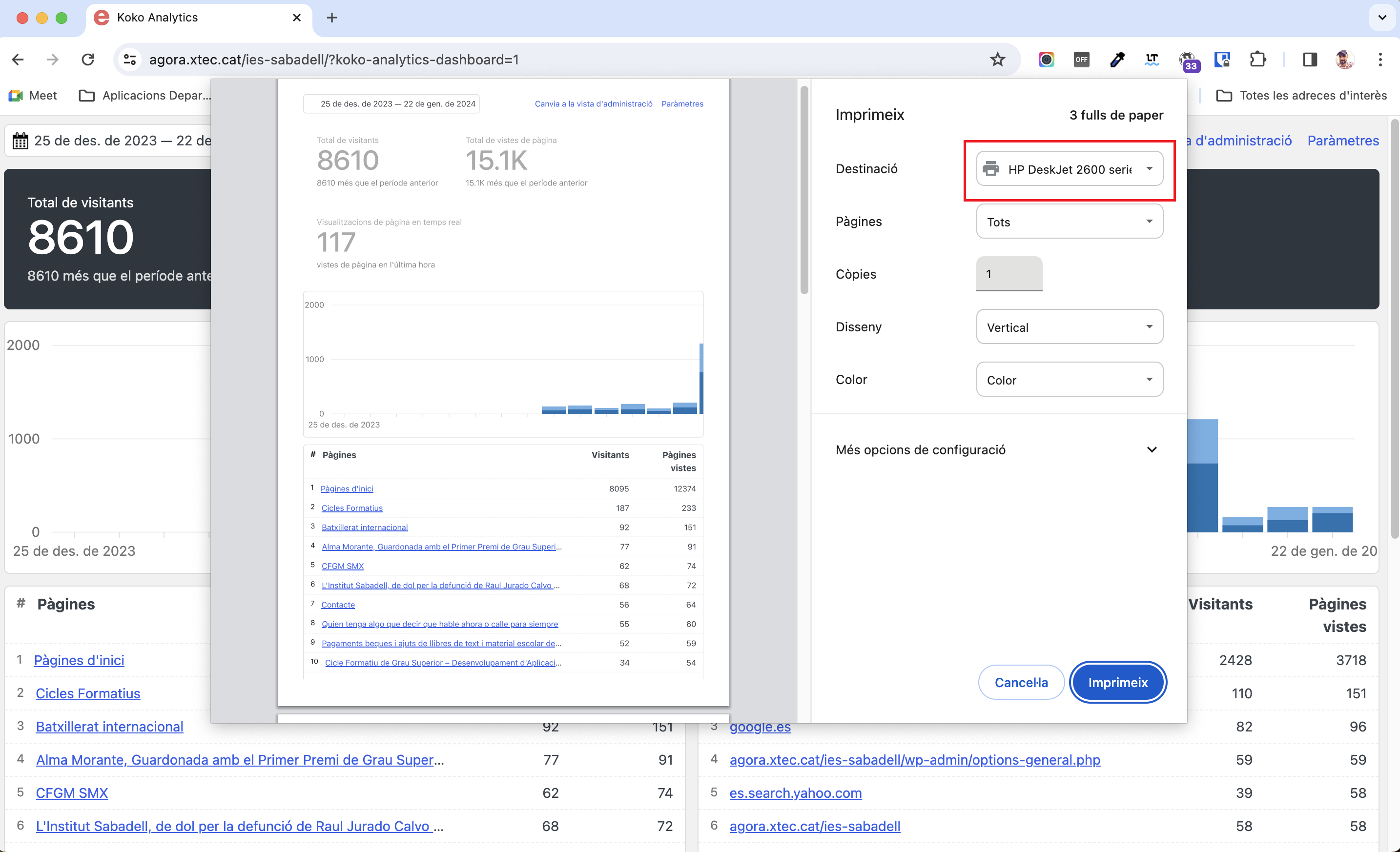
Task: Expand Més opcions de configuració
Action: pos(995,450)
